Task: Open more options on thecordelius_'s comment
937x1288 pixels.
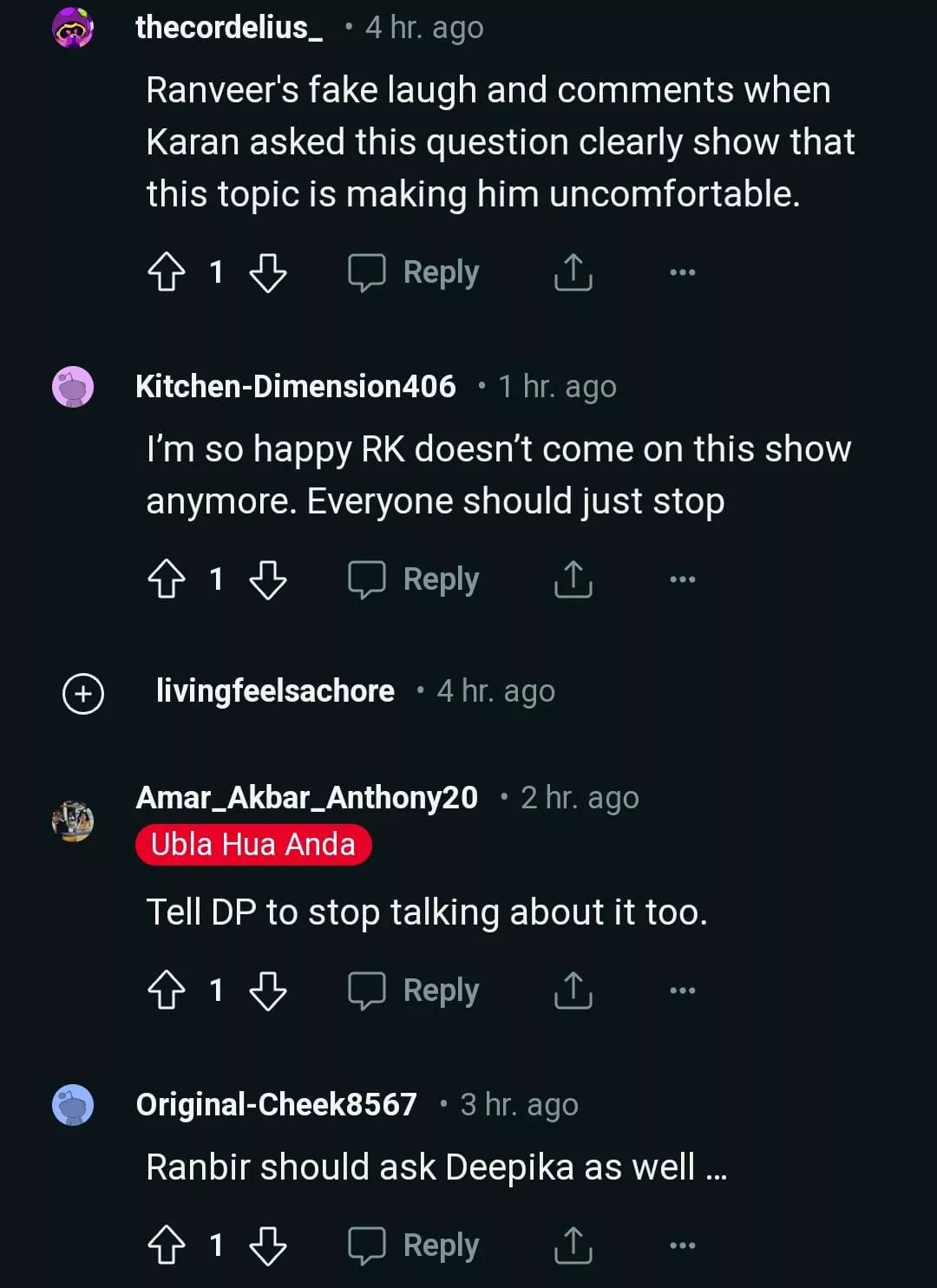Action: pos(682,272)
